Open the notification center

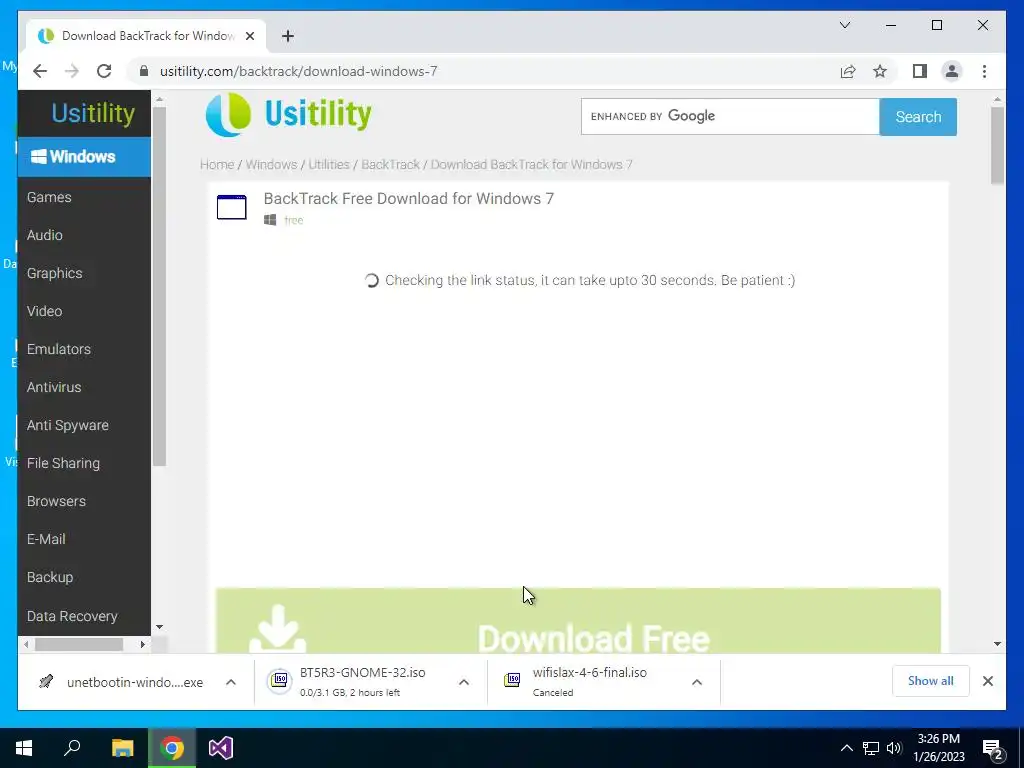pyautogui.click(x=993, y=749)
